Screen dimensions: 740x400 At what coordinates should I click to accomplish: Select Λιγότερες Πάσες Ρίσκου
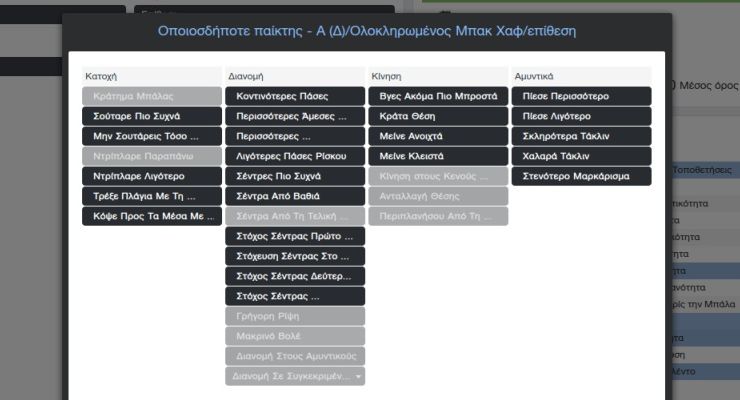295,156
